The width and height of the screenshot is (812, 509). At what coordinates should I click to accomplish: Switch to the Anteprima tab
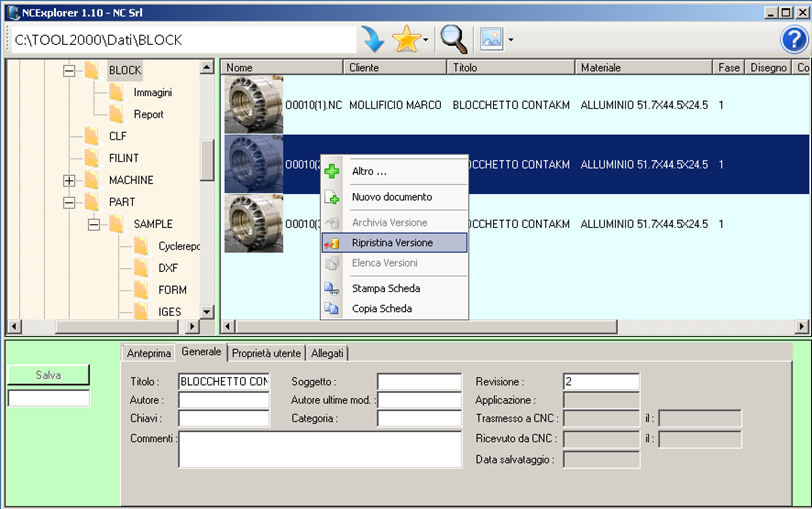coord(149,353)
